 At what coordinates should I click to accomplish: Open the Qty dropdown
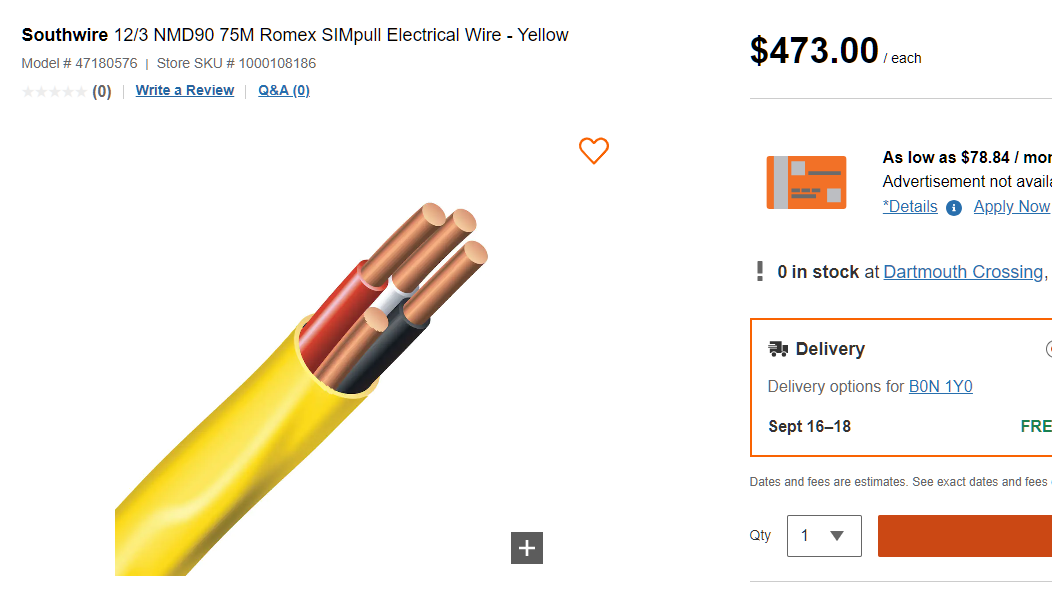click(x=824, y=536)
